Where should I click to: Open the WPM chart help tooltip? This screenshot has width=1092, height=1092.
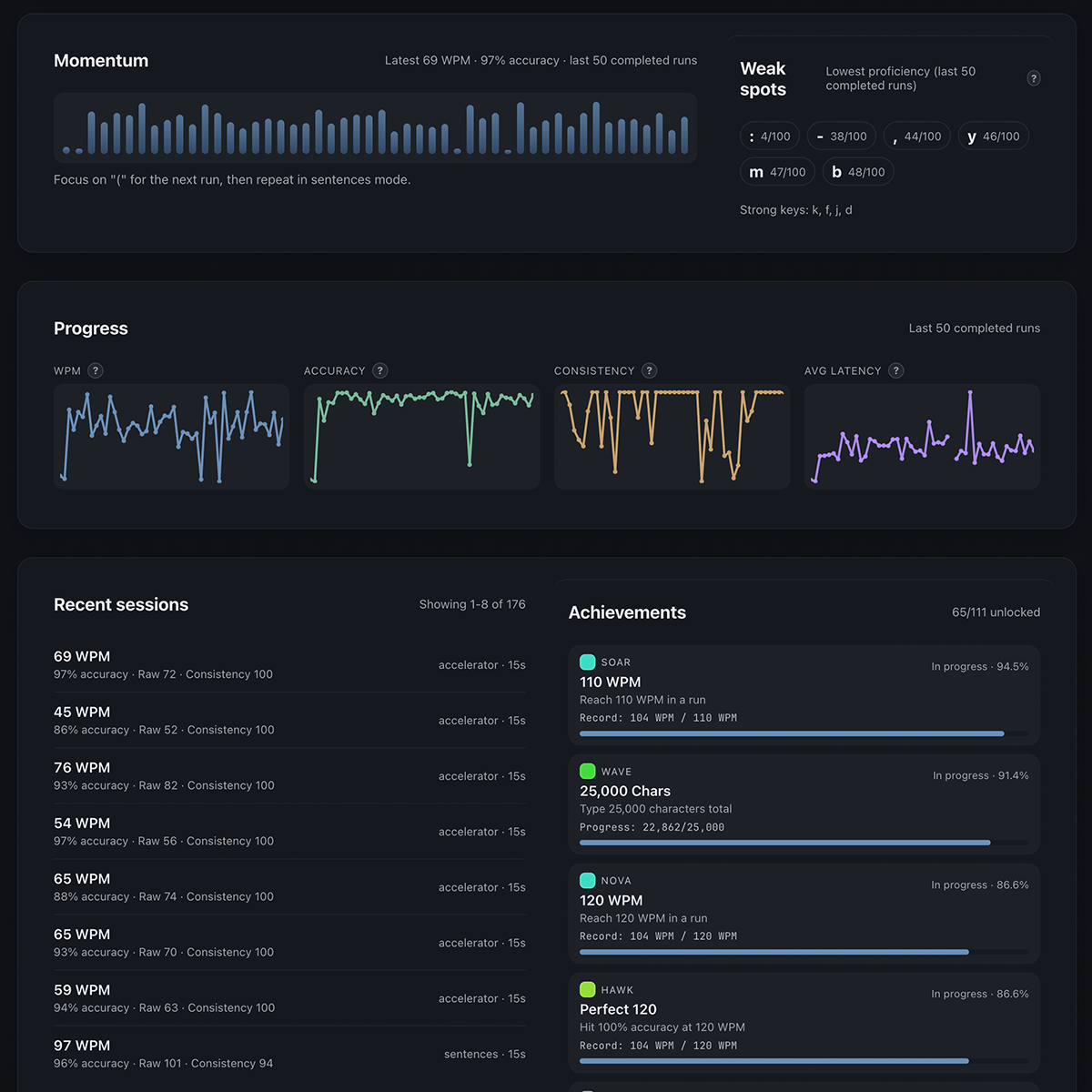(97, 370)
